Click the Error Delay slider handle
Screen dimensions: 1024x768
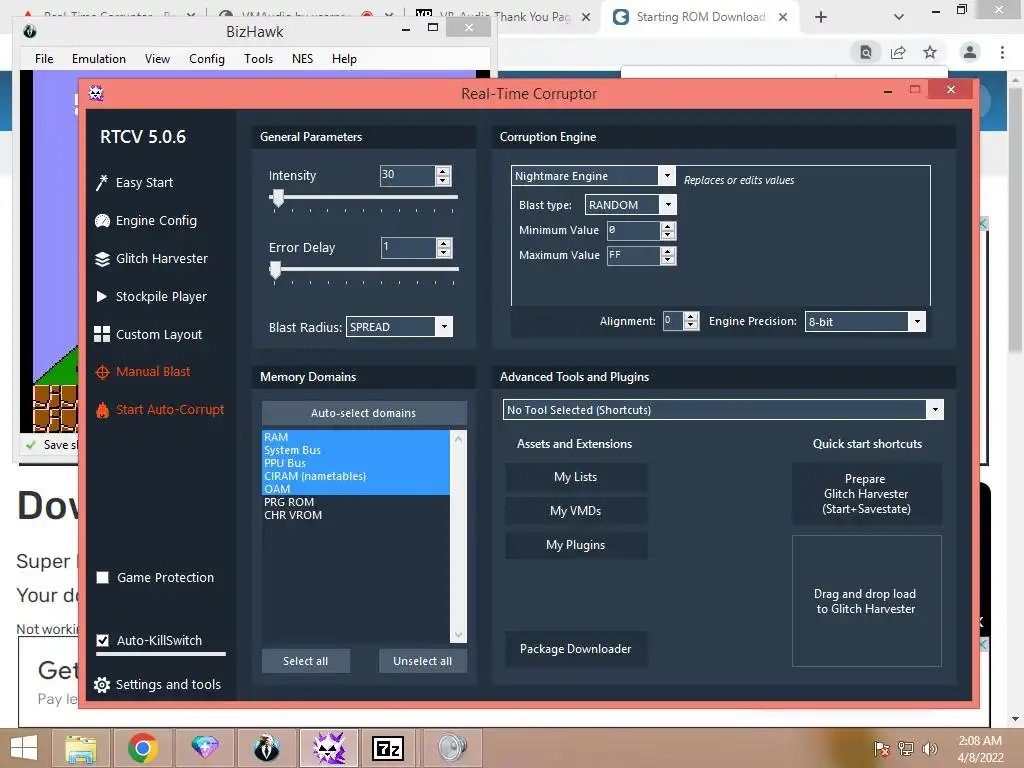(x=276, y=270)
